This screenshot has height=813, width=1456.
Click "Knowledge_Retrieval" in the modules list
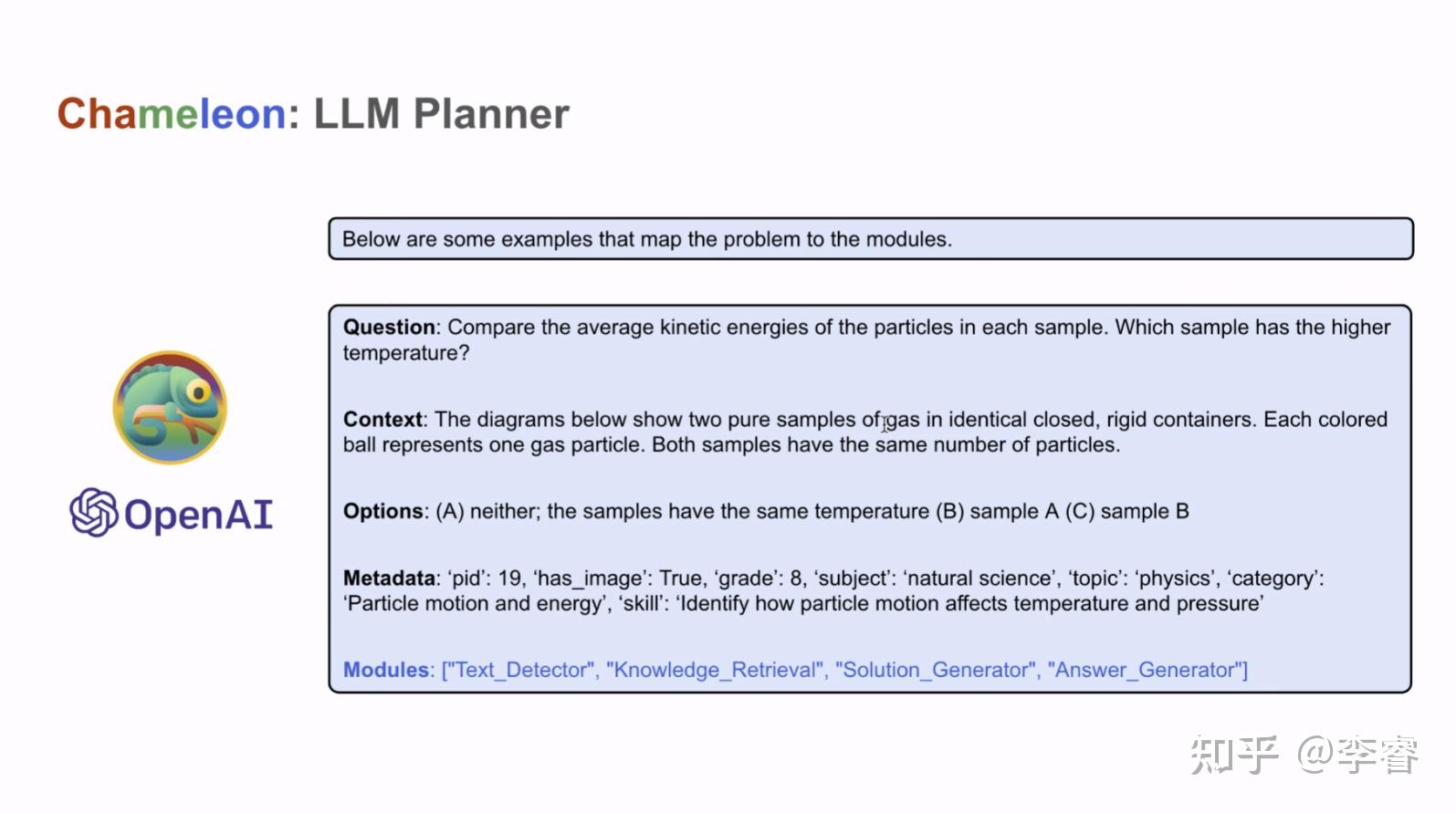(x=715, y=671)
